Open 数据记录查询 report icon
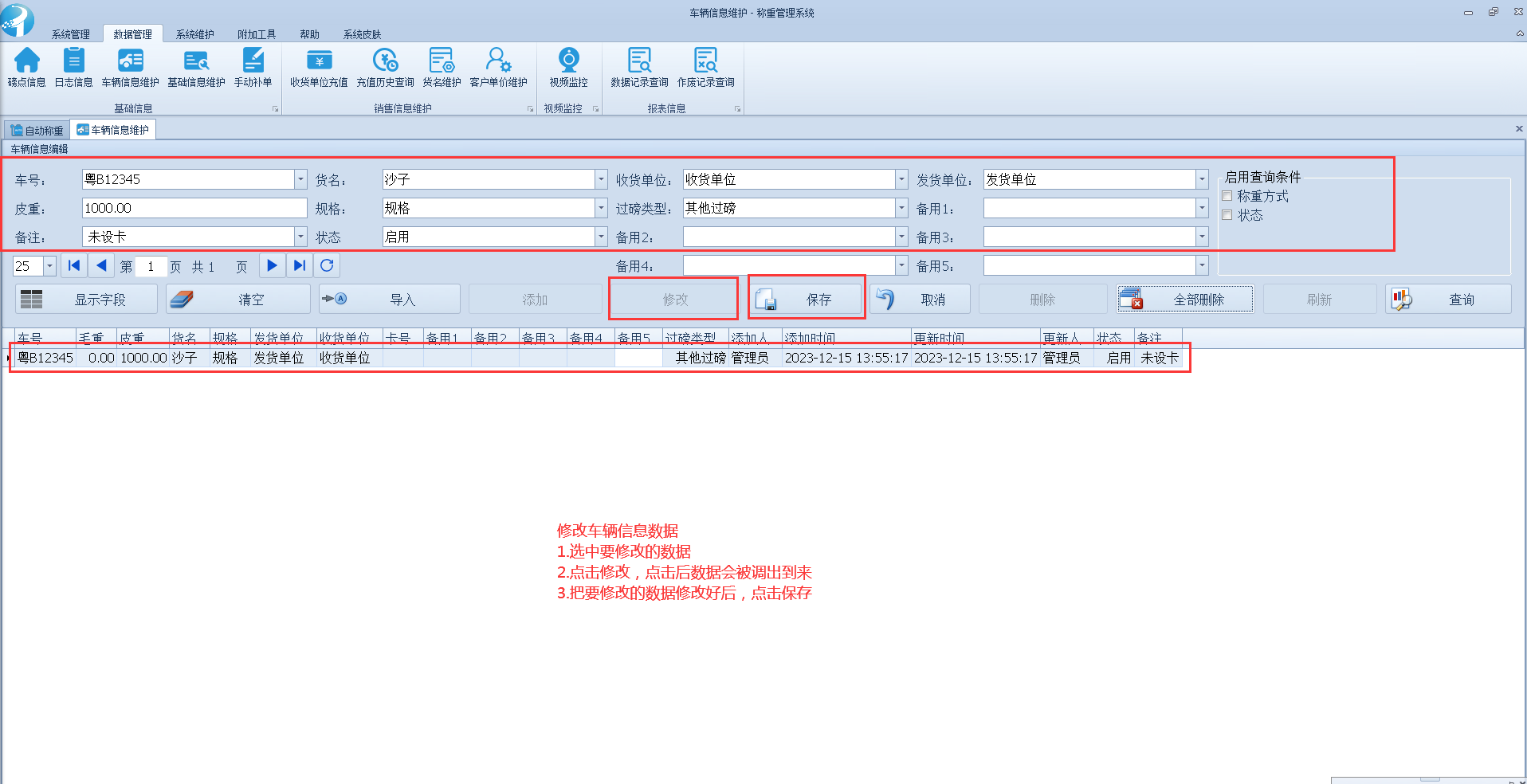Screen dimensions: 1527x784 point(639,67)
